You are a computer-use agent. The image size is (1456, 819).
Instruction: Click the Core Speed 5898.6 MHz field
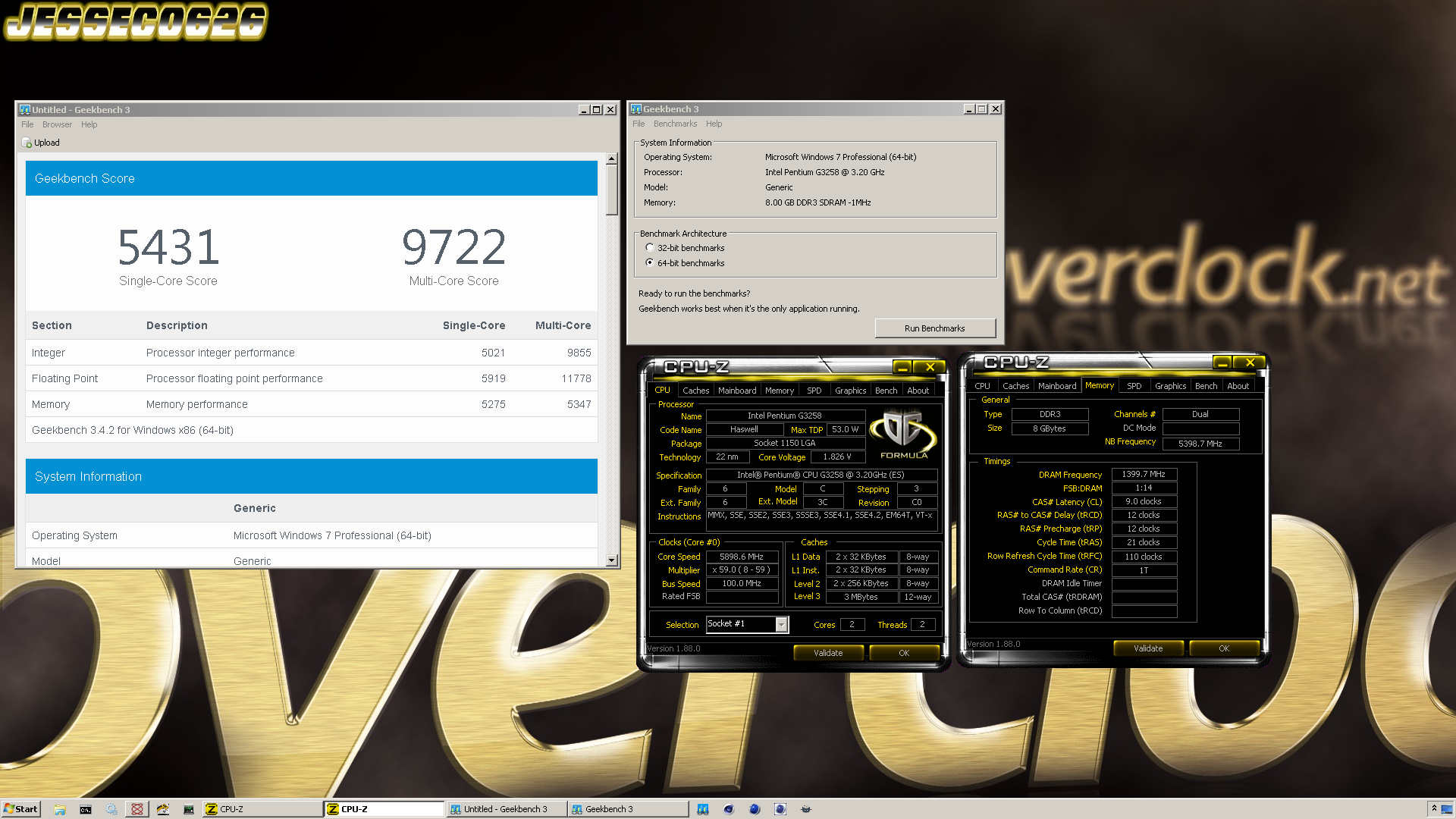pyautogui.click(x=742, y=557)
